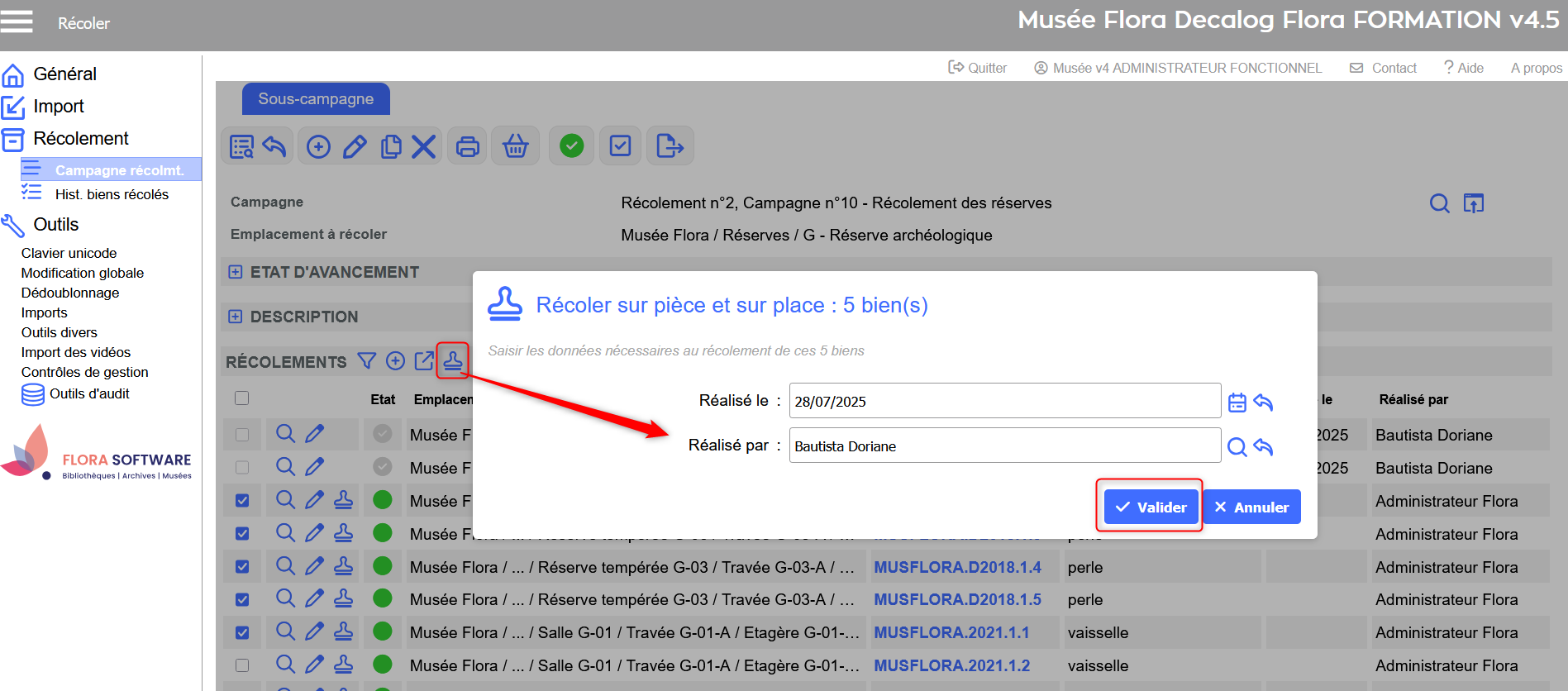Open the hamburger menu at top left
Screen dimensions: 1568x691
click(17, 21)
